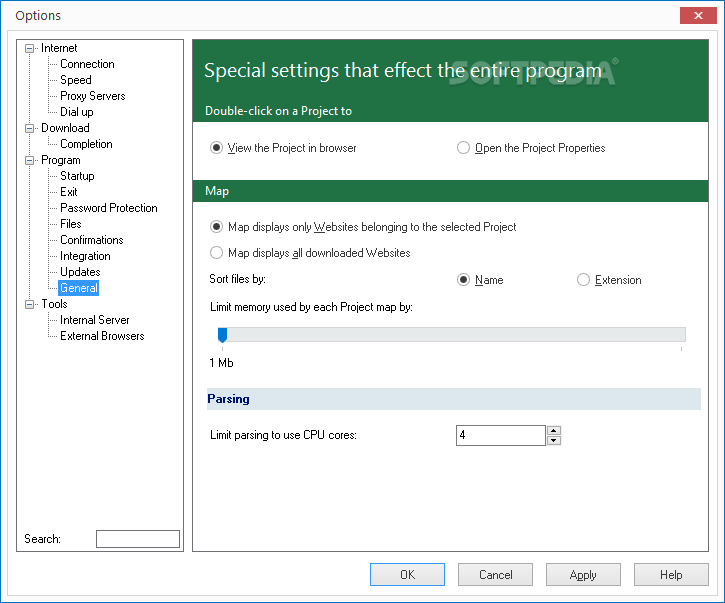Open the Integration page
Viewport: 725px width, 603px height.
(x=85, y=256)
